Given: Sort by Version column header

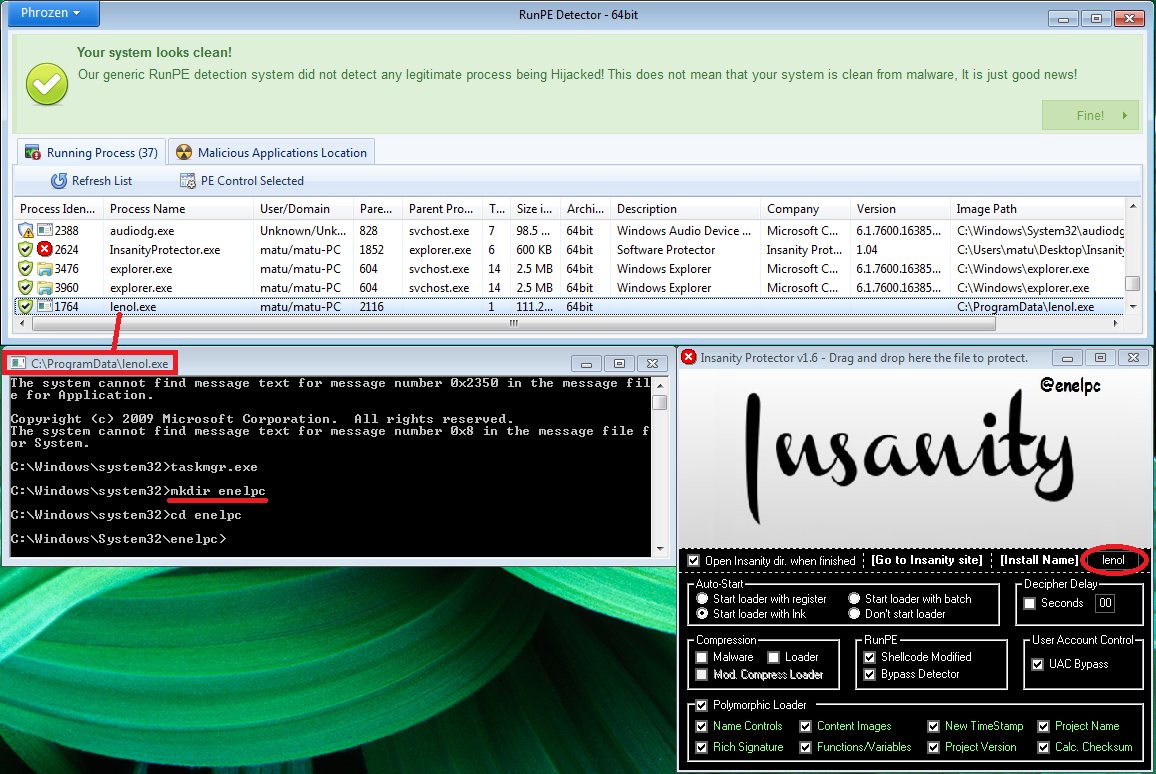Looking at the screenshot, I should [x=900, y=209].
